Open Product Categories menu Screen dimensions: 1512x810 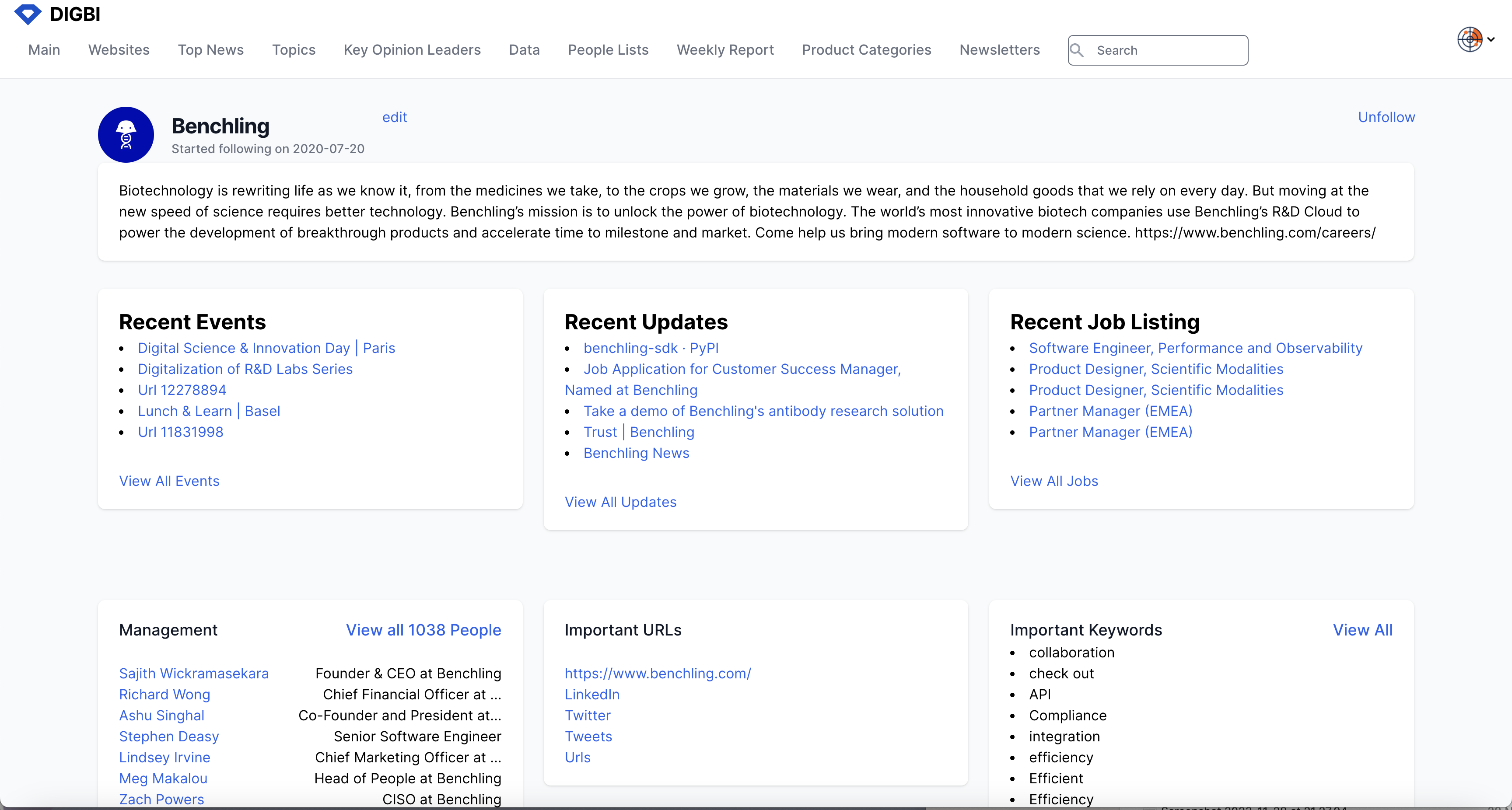tap(866, 50)
